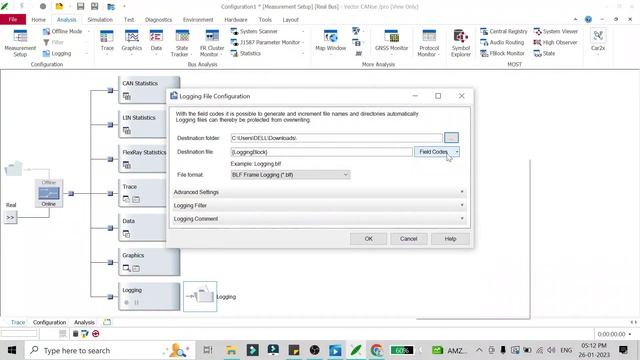
Task: Click the save icon in quick access toolbar
Action: coord(80,7)
